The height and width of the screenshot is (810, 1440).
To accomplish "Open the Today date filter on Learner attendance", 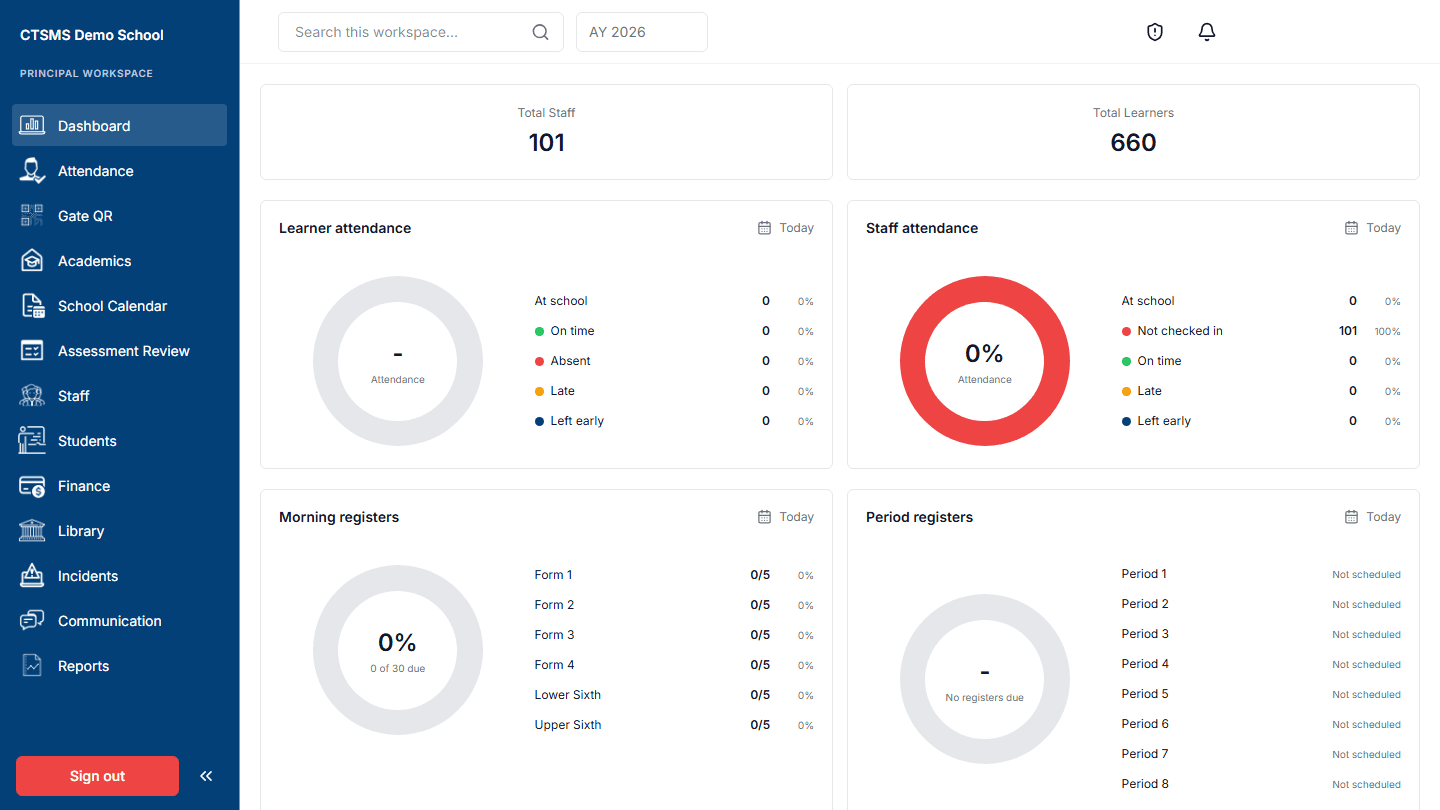I will coord(786,228).
